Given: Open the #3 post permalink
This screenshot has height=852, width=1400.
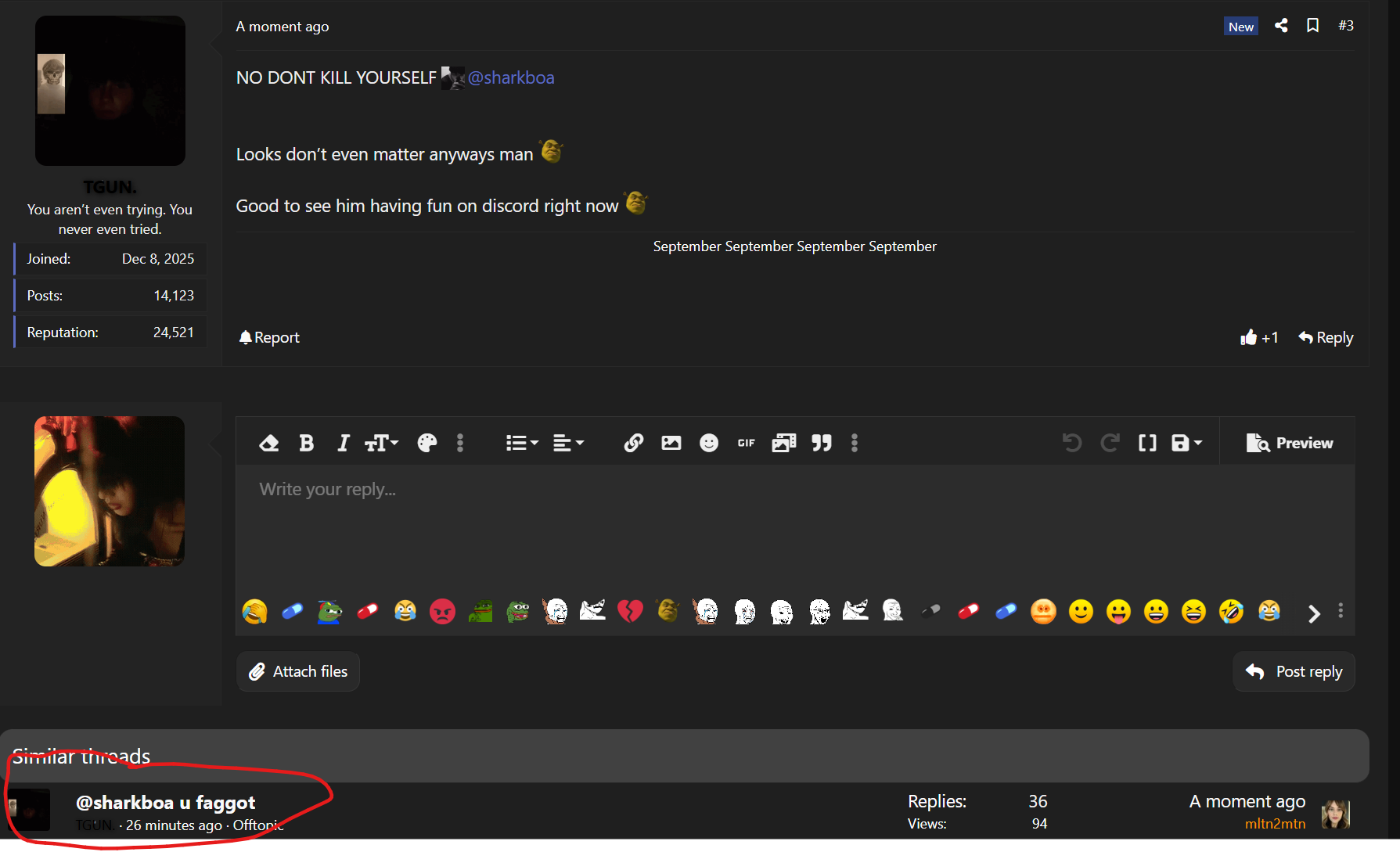Looking at the screenshot, I should 1346,26.
